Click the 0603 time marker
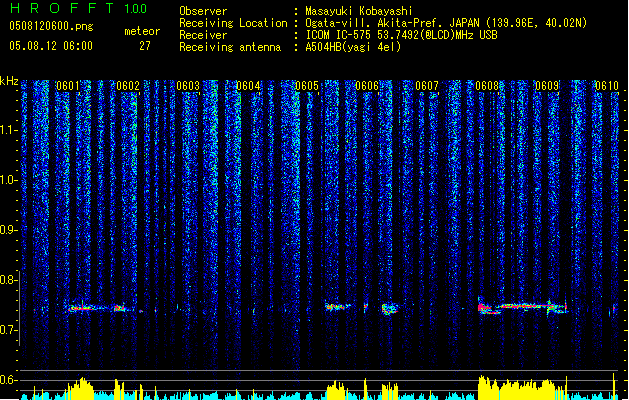 pos(188,86)
